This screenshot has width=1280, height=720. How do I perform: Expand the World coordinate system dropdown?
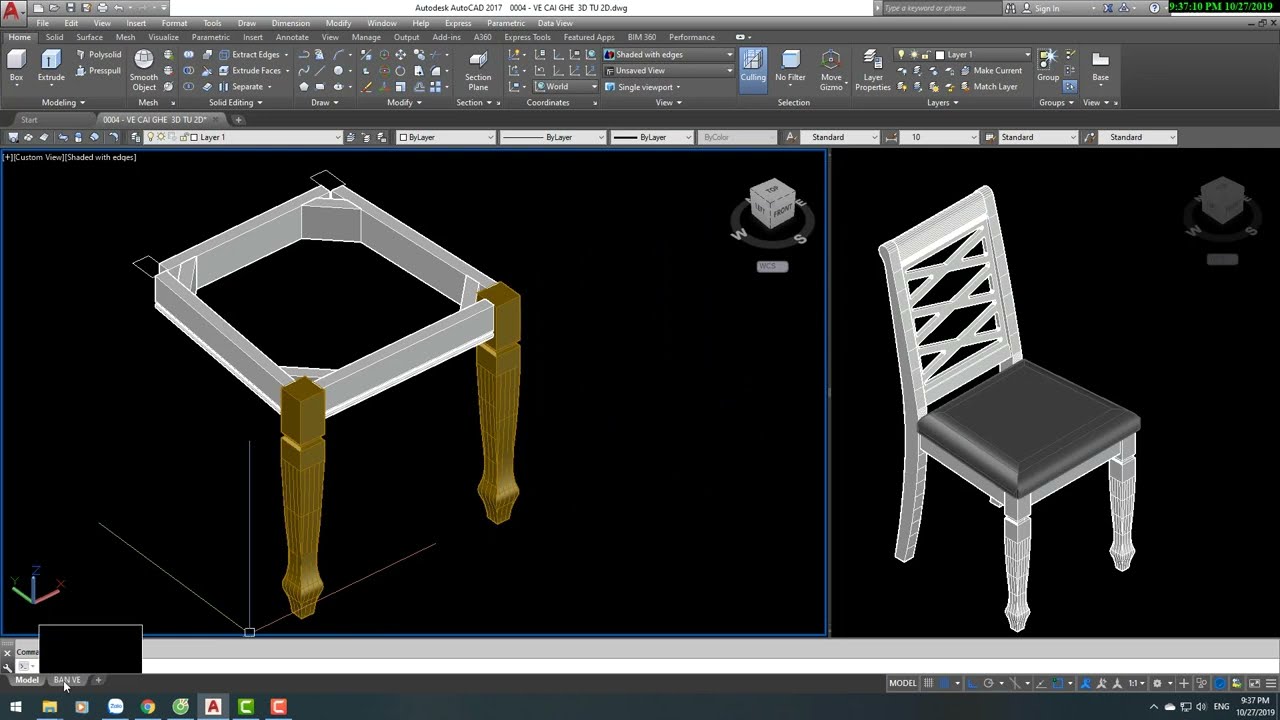coord(565,87)
